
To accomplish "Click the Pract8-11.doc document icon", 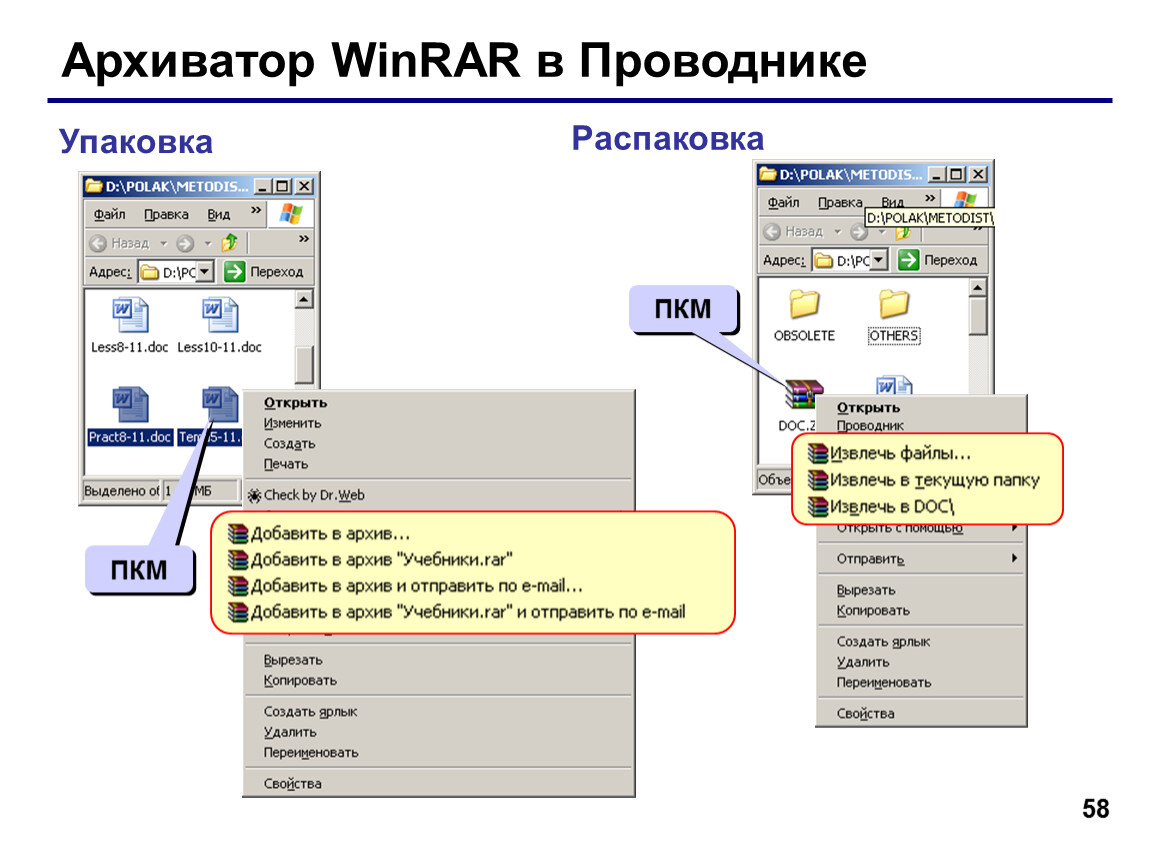I will pos(130,405).
